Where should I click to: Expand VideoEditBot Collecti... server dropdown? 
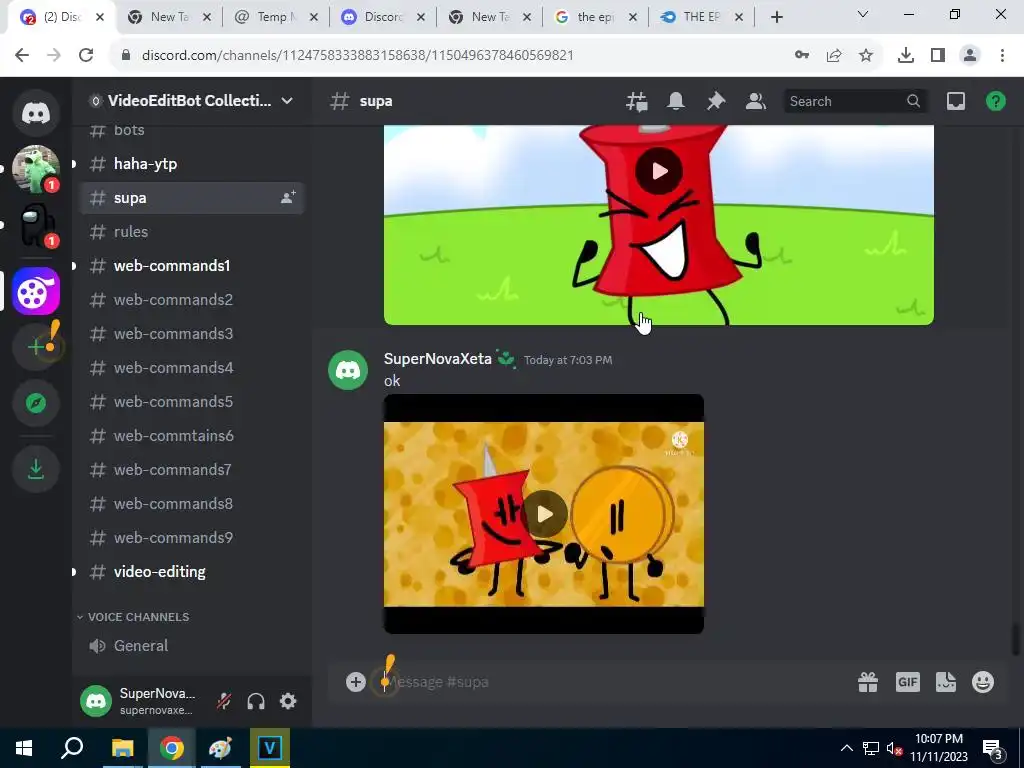click(x=287, y=101)
